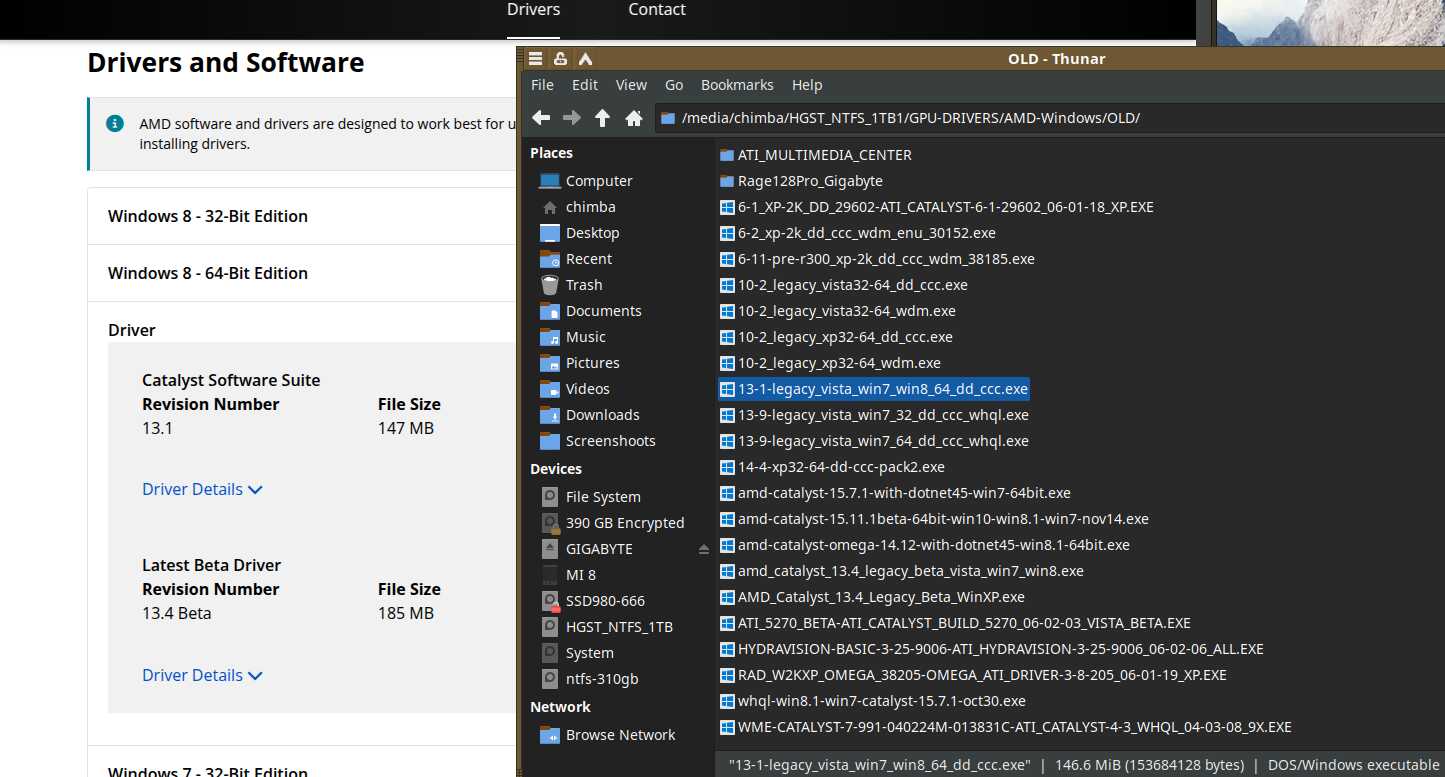1445x777 pixels.
Task: Go to parent folder with Up arrow
Action: pyautogui.click(x=602, y=118)
